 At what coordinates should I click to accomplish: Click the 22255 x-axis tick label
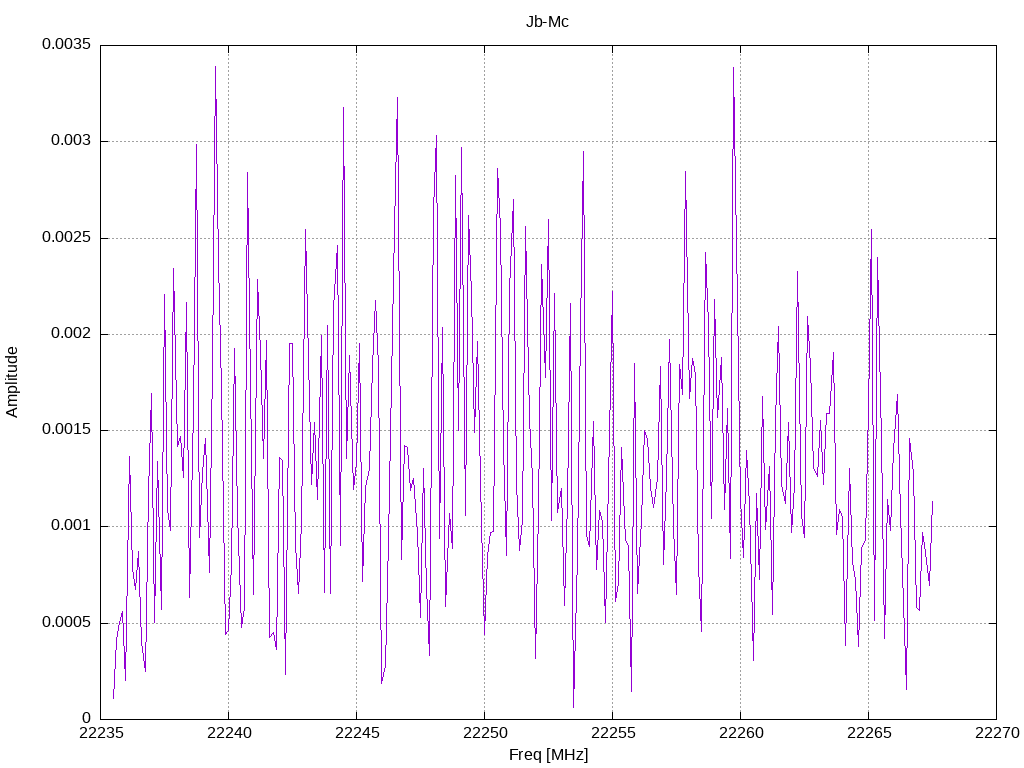tap(613, 733)
